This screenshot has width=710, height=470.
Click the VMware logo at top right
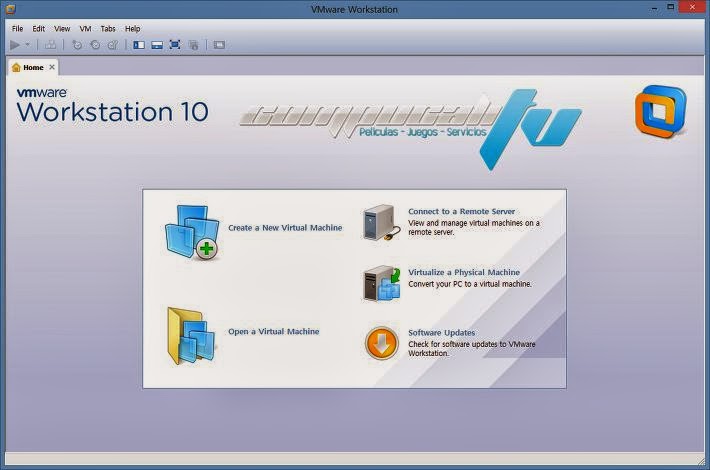coord(661,111)
